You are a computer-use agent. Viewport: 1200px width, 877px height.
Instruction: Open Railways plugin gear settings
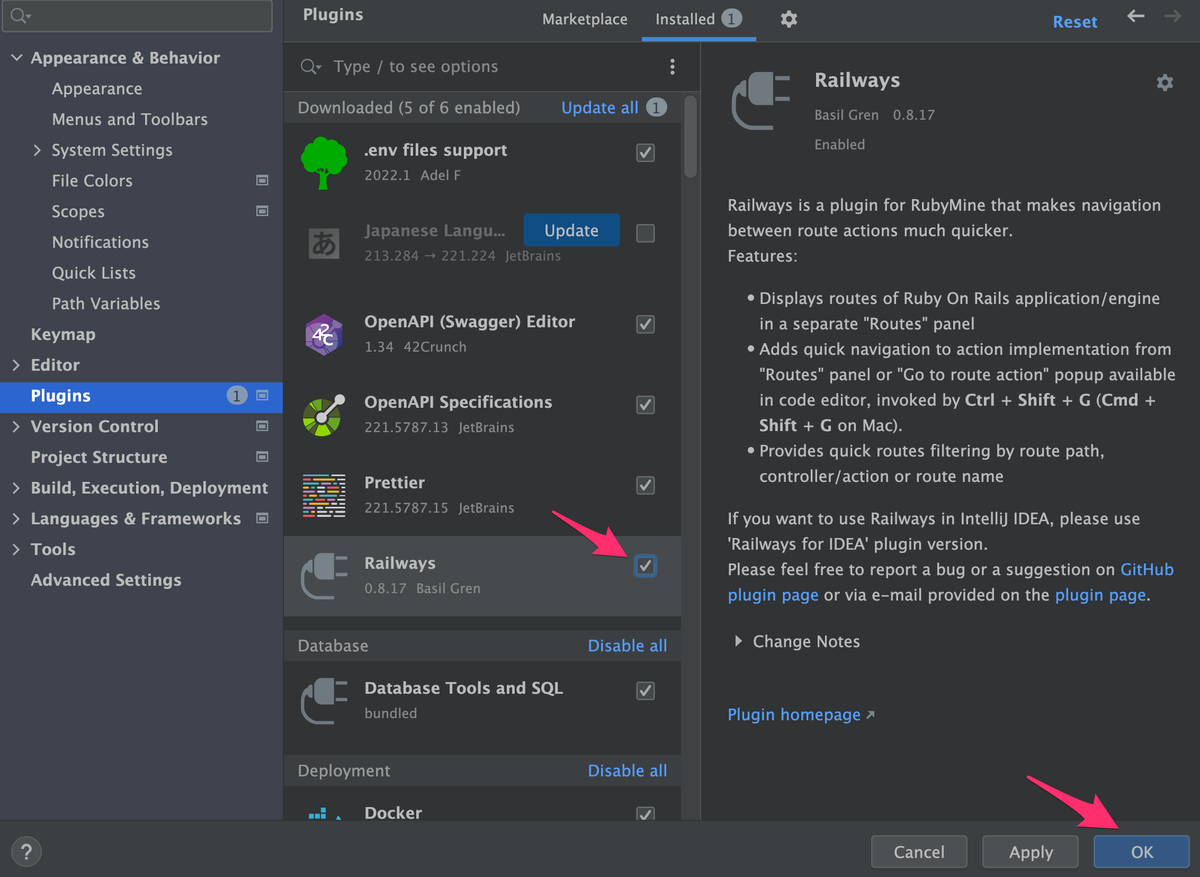1165,83
